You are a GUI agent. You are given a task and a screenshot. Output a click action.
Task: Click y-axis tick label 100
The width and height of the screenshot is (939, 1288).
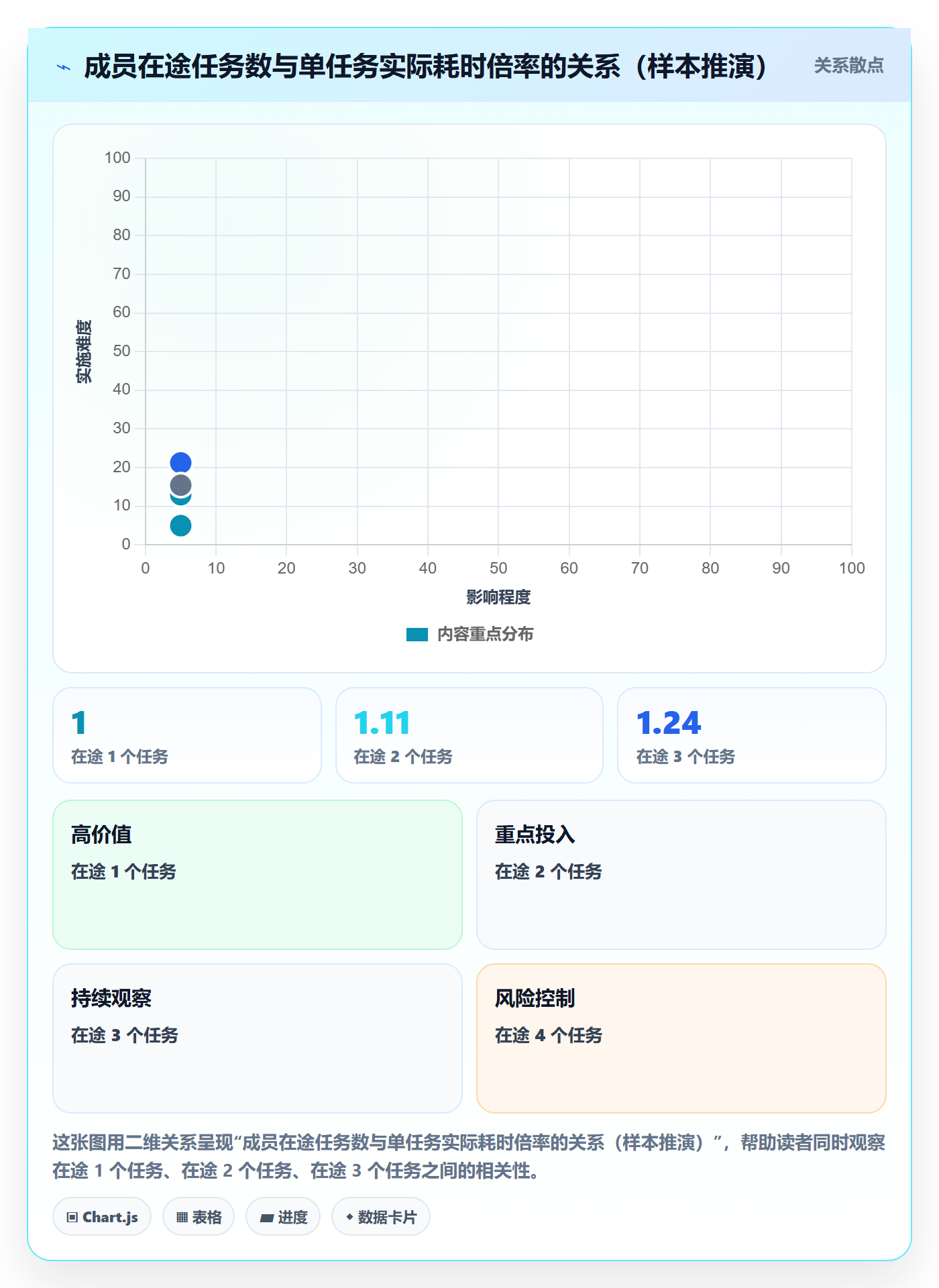(x=117, y=158)
